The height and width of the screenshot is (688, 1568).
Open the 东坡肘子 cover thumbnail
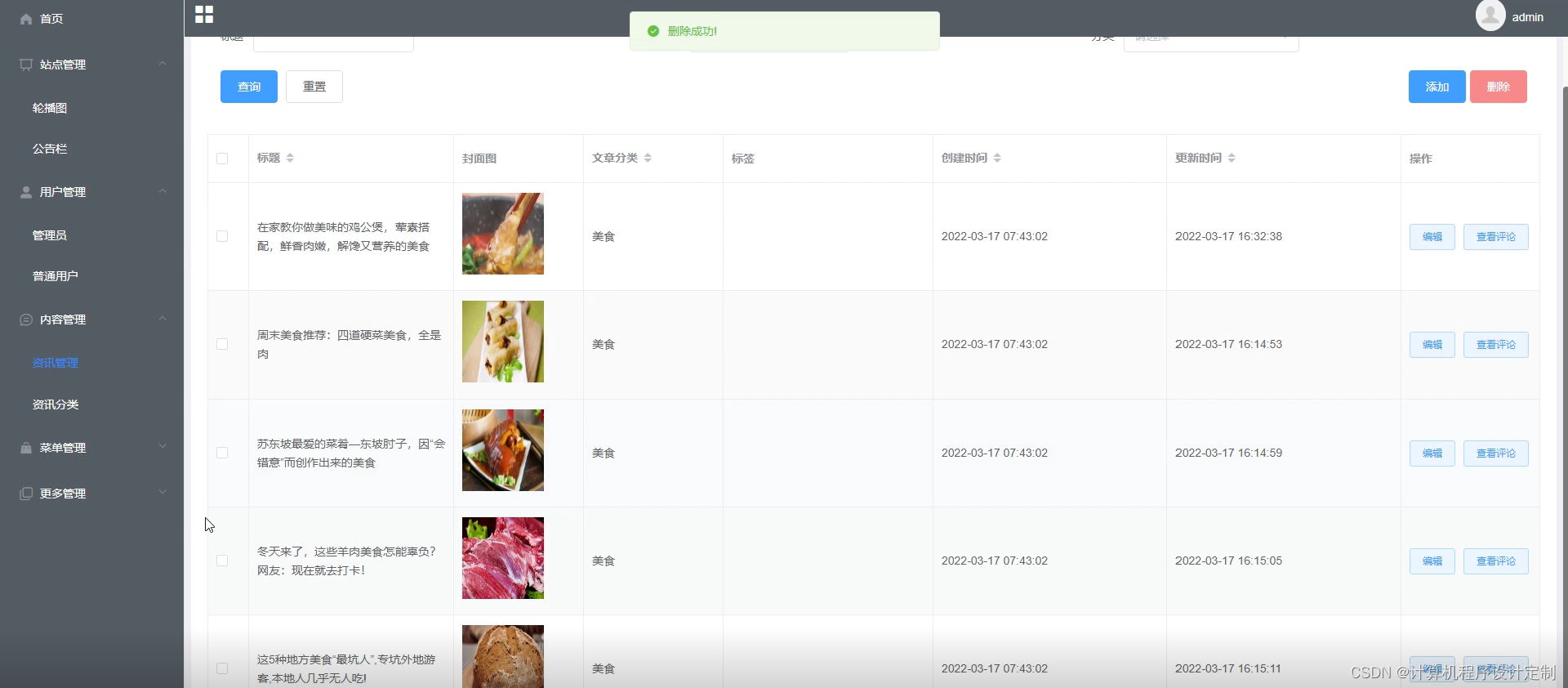tap(503, 450)
